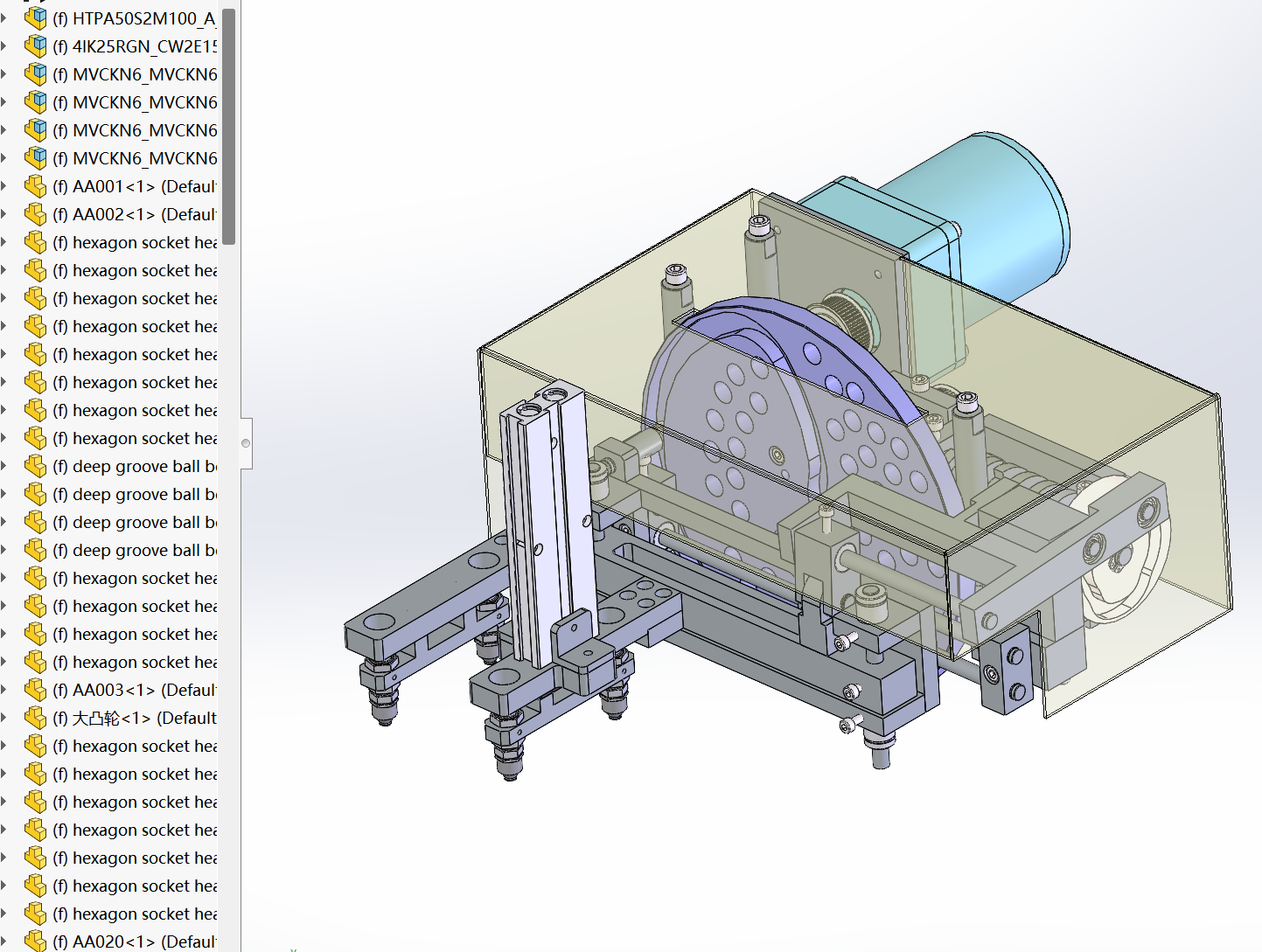Click the side panel collapse handle
This screenshot has height=952, width=1262.
click(x=247, y=443)
